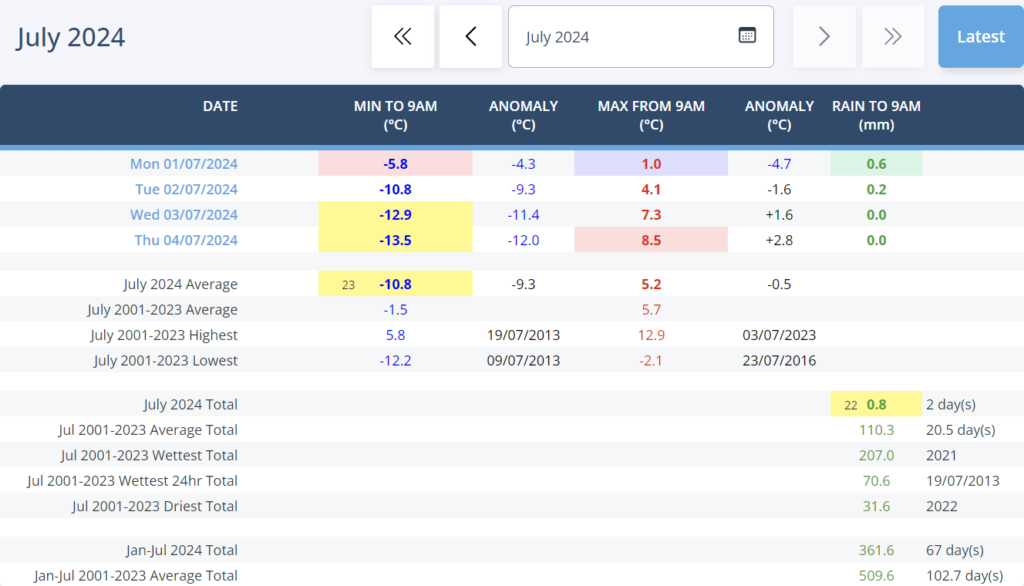The height and width of the screenshot is (586, 1024).
Task: Click the MIN TO 9AM column header
Action: [395, 115]
